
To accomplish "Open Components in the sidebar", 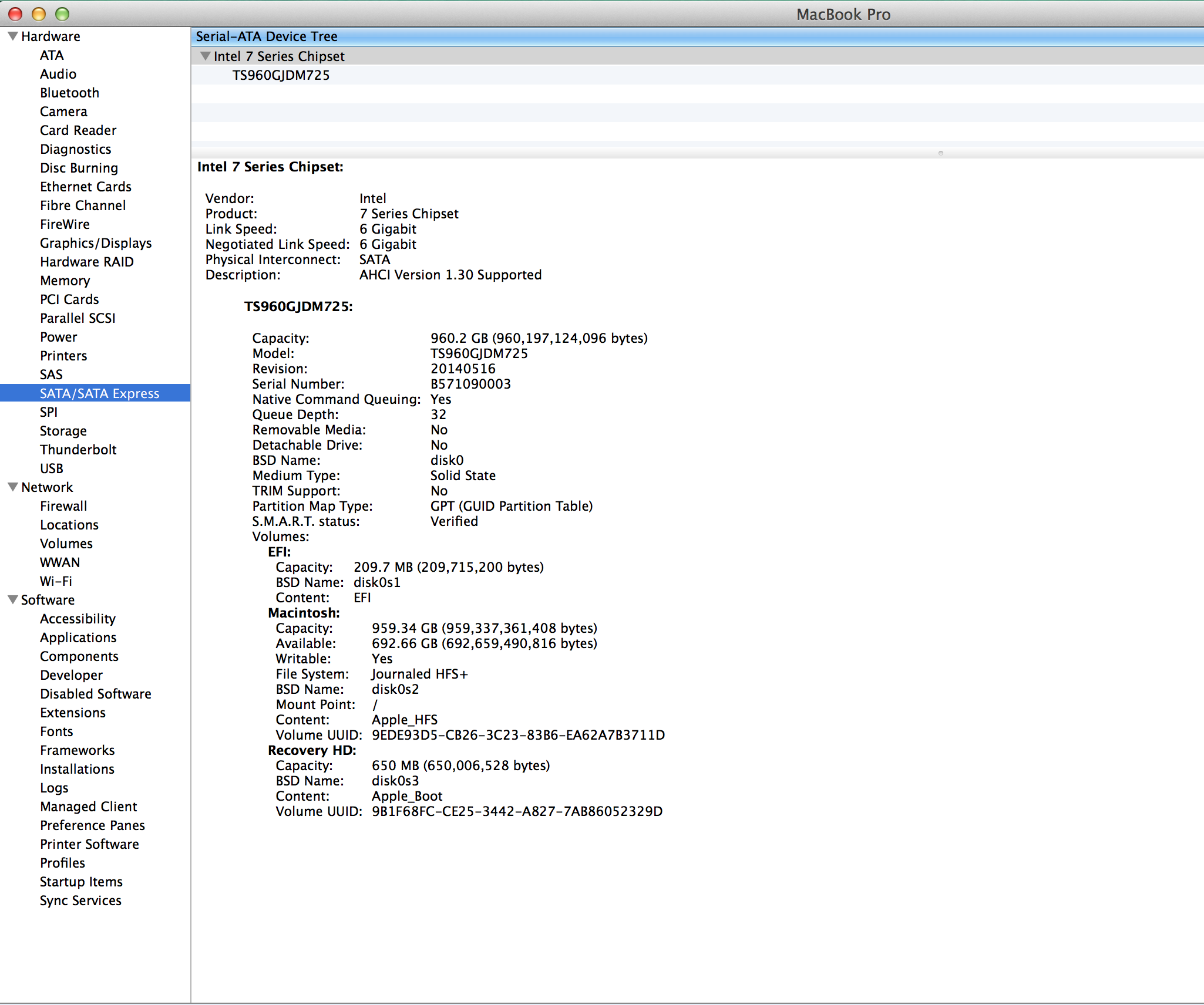I will 79,656.
